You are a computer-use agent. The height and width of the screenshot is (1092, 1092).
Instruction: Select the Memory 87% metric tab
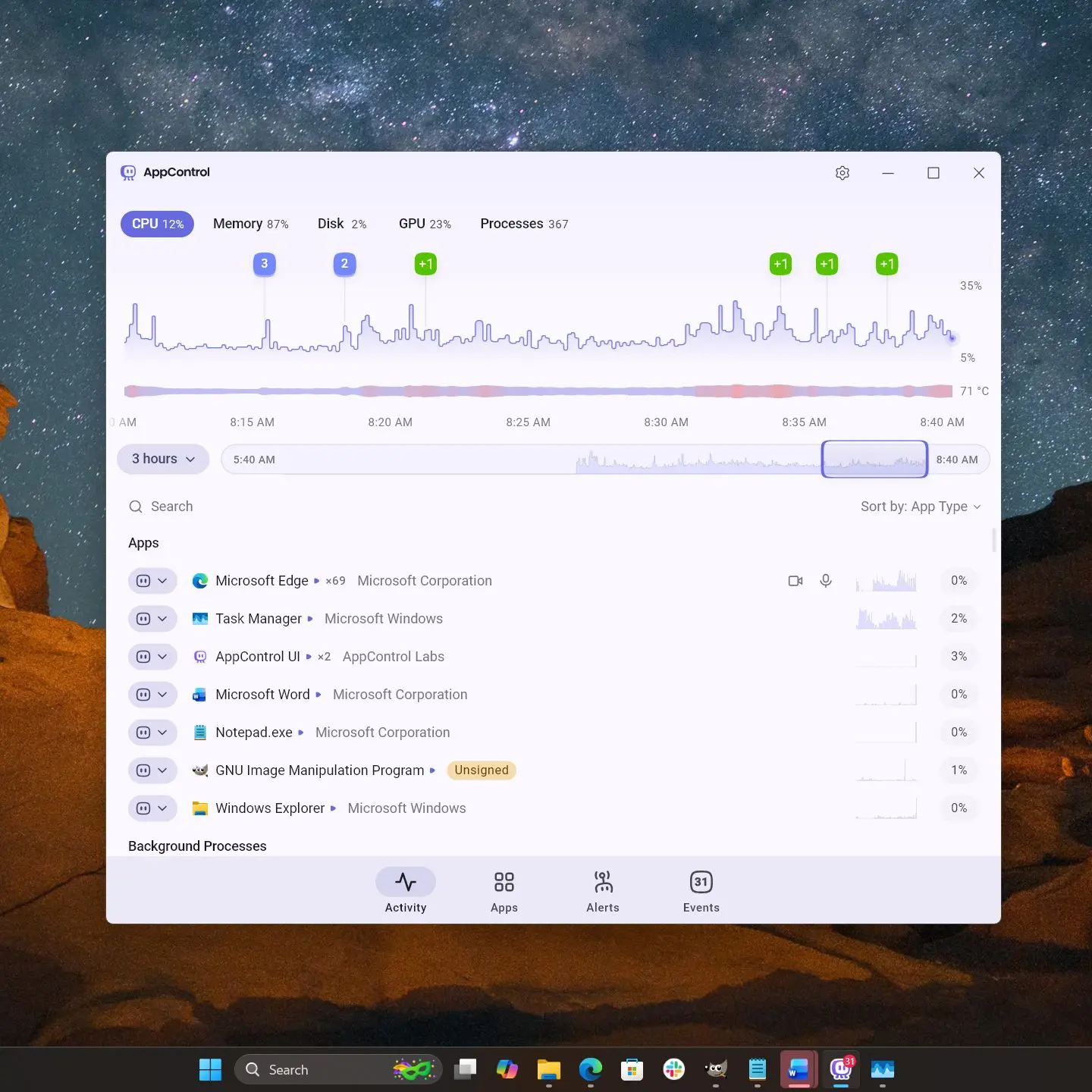click(250, 224)
